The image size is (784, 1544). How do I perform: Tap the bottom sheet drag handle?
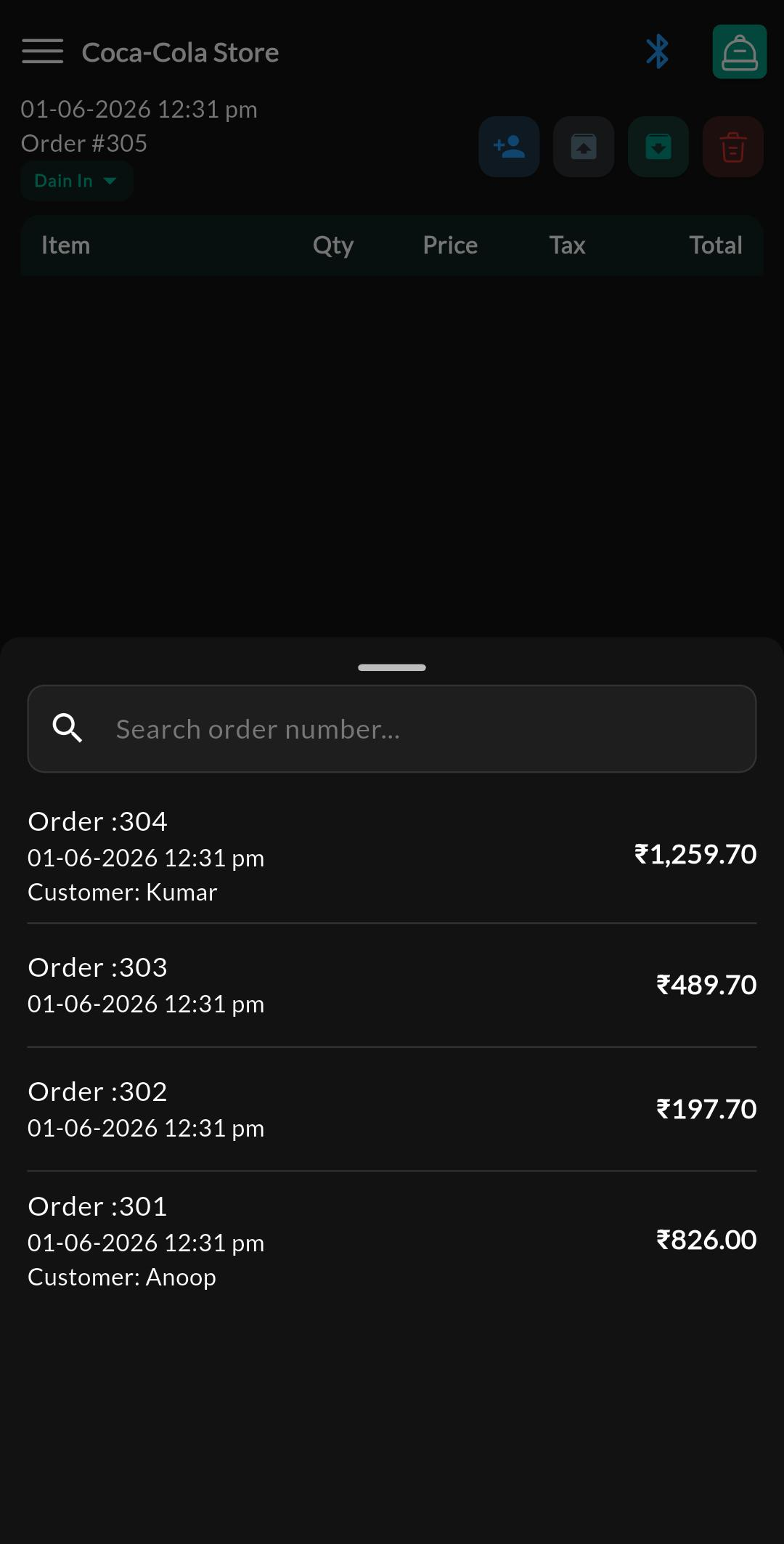(x=392, y=667)
